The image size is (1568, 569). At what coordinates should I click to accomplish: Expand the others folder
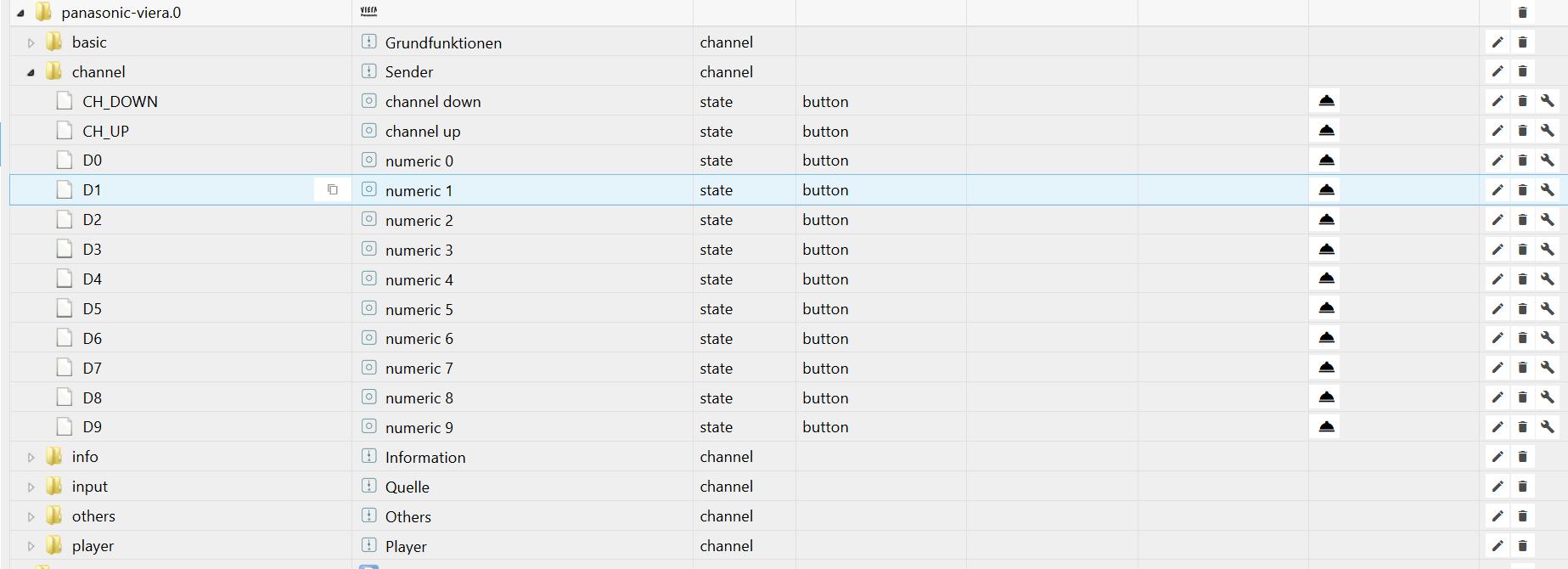tap(31, 516)
